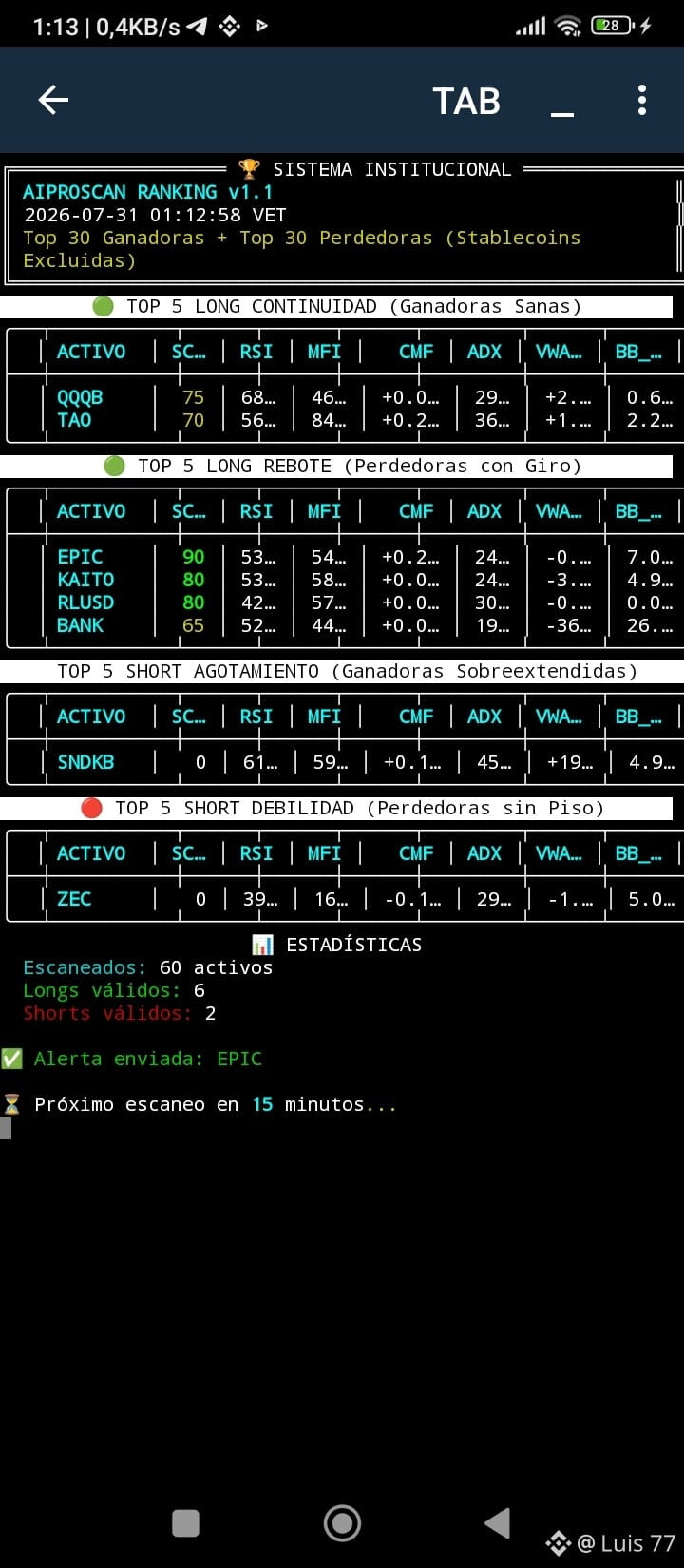Screen dimensions: 684x1568
Task: Tap the terminal cursor block
Action: point(6,1128)
